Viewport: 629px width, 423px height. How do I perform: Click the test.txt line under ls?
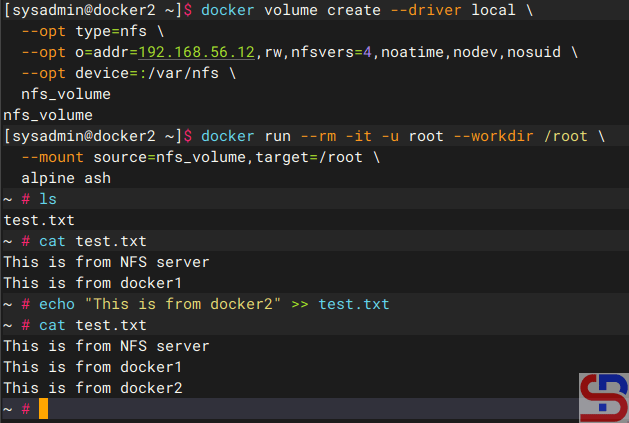tap(38, 221)
